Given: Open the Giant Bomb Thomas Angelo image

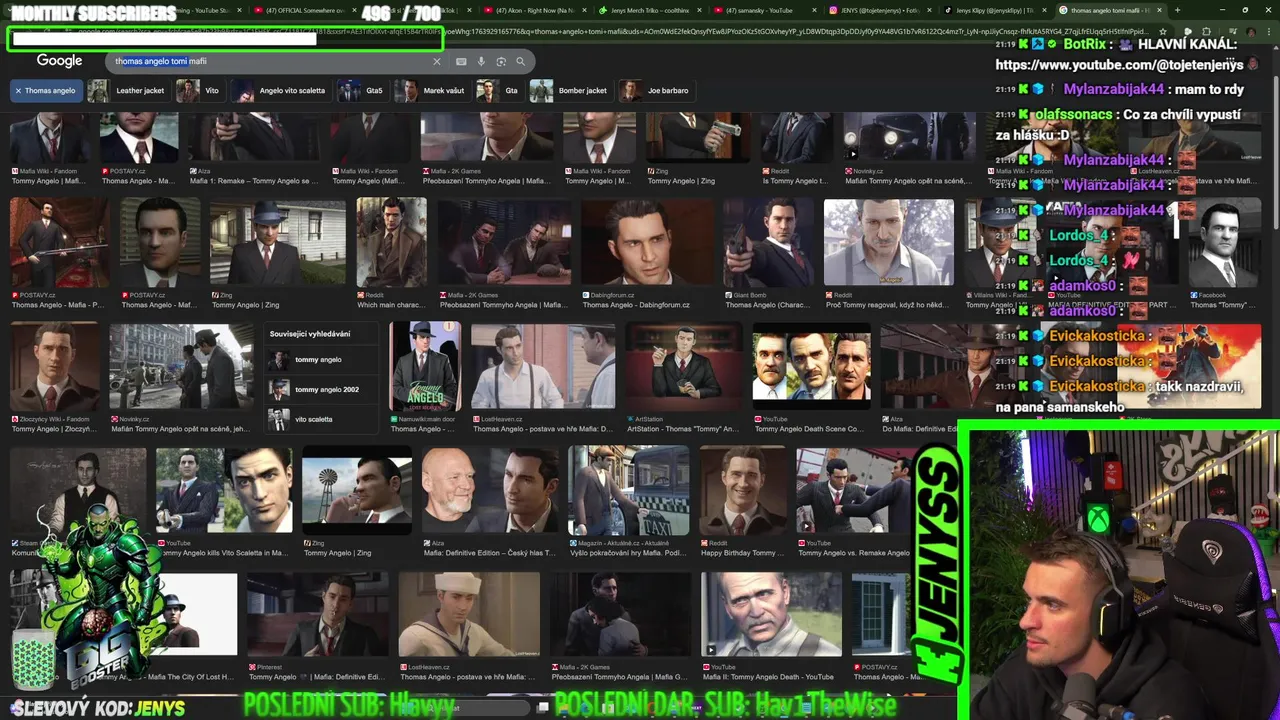Looking at the screenshot, I should pyautogui.click(x=769, y=243).
